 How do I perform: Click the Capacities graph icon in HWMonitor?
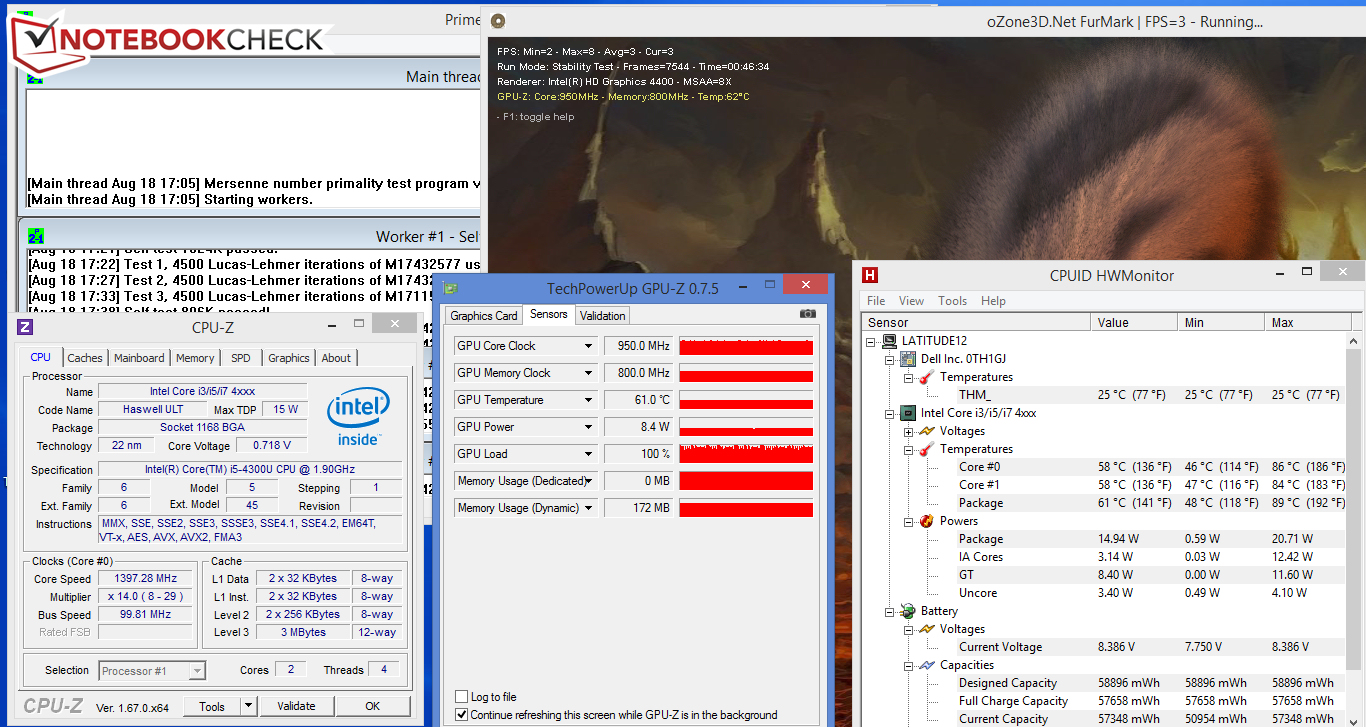[x=926, y=665]
